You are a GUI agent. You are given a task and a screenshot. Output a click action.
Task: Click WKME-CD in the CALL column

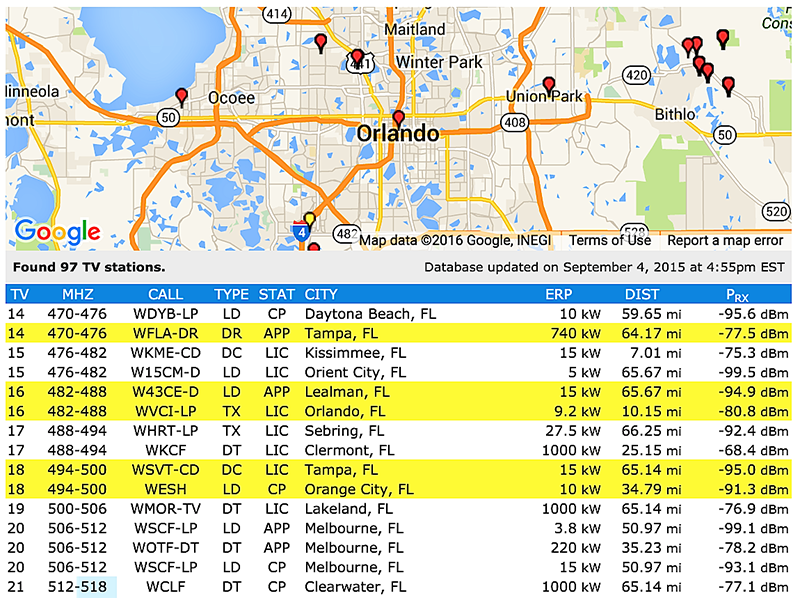[x=165, y=353]
